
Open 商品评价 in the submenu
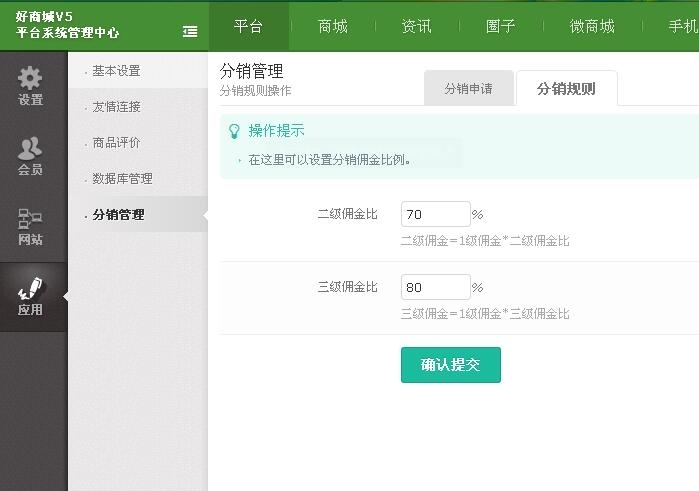(x=116, y=143)
